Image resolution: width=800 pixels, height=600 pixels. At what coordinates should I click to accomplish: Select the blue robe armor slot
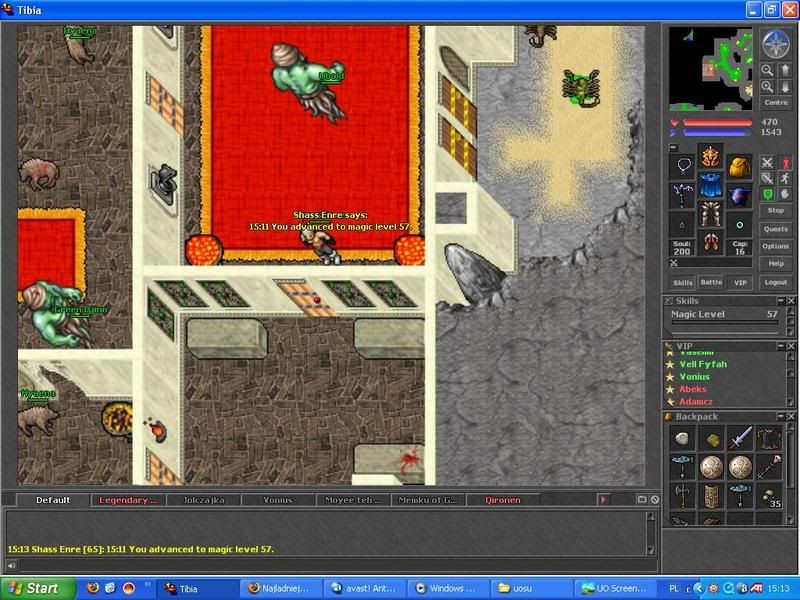(x=711, y=185)
